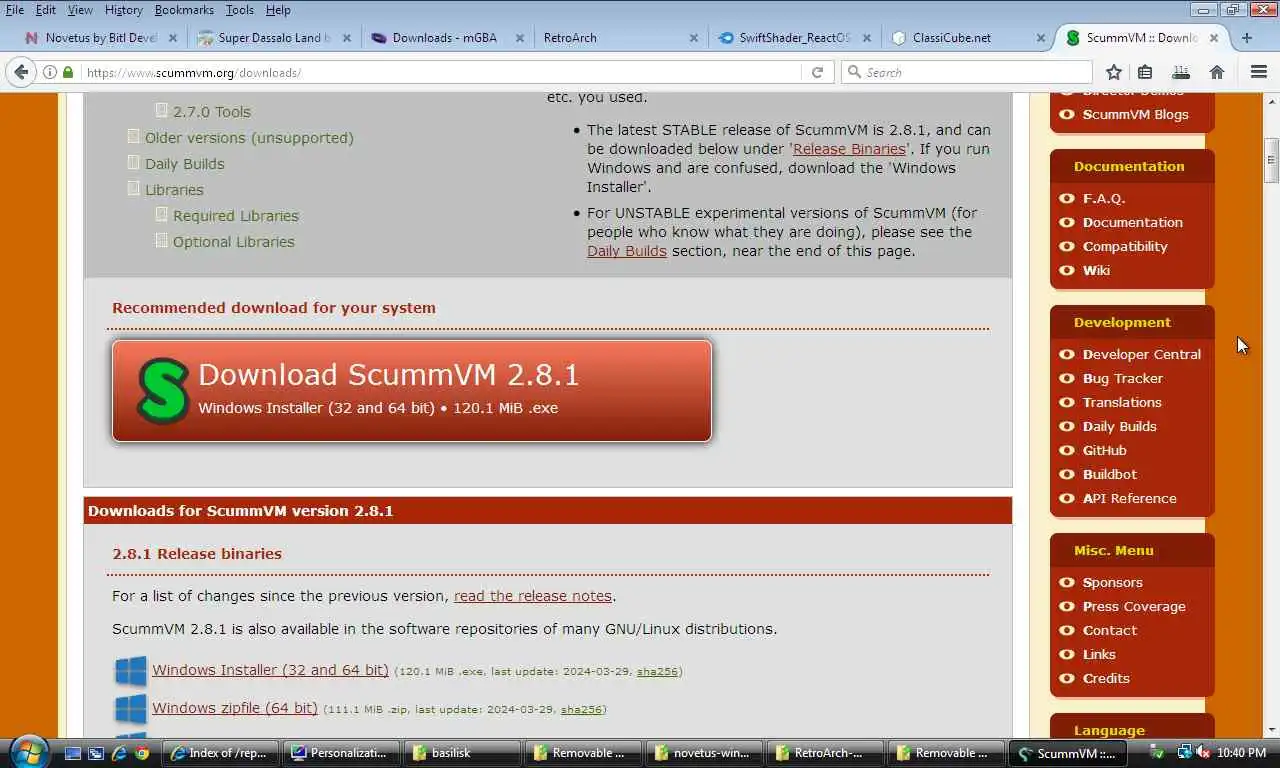This screenshot has width=1280, height=768.
Task: Open API Reference sidebar link
Action: pyautogui.click(x=1130, y=498)
